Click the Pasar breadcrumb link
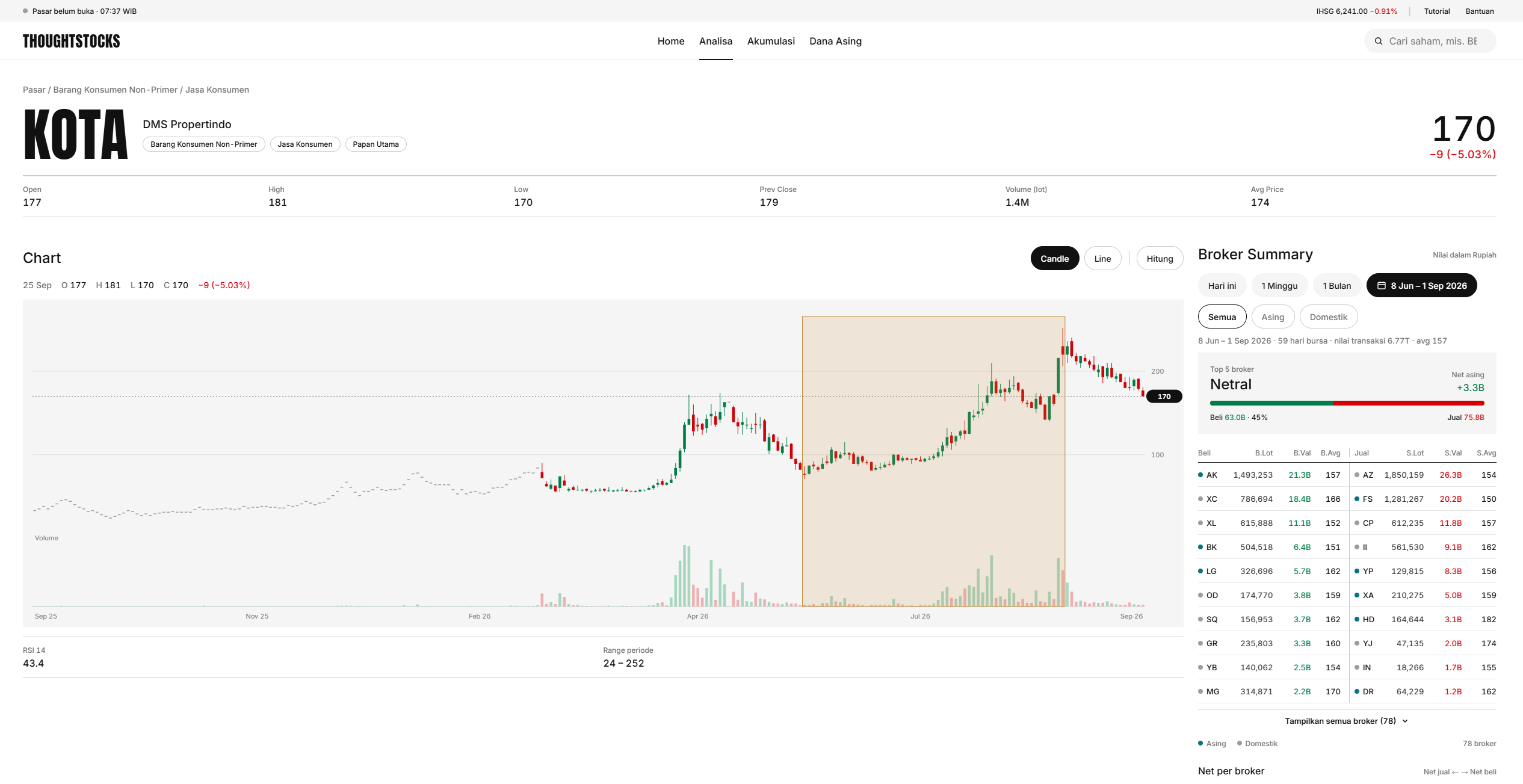 [34, 90]
